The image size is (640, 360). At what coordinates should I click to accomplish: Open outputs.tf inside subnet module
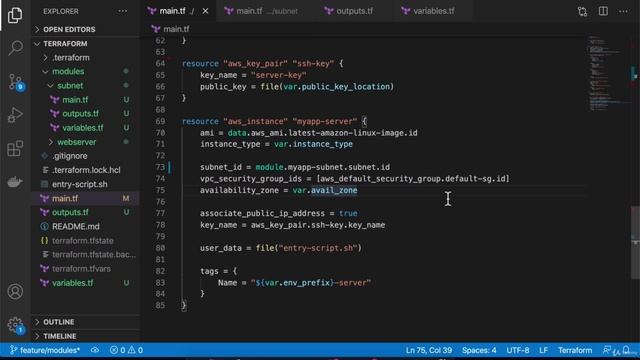coord(85,114)
